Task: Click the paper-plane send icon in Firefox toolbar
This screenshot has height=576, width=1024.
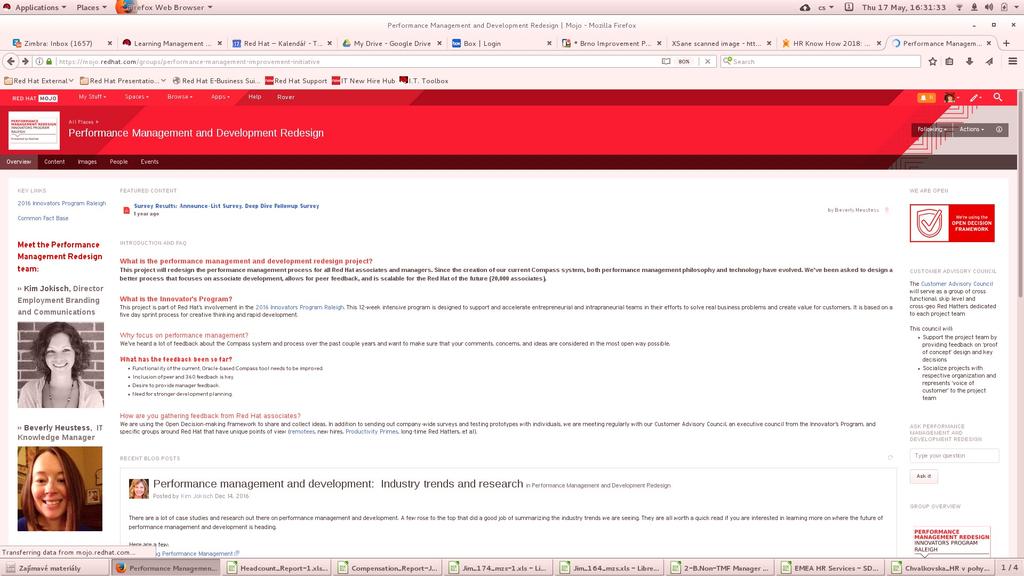Action: [989, 61]
